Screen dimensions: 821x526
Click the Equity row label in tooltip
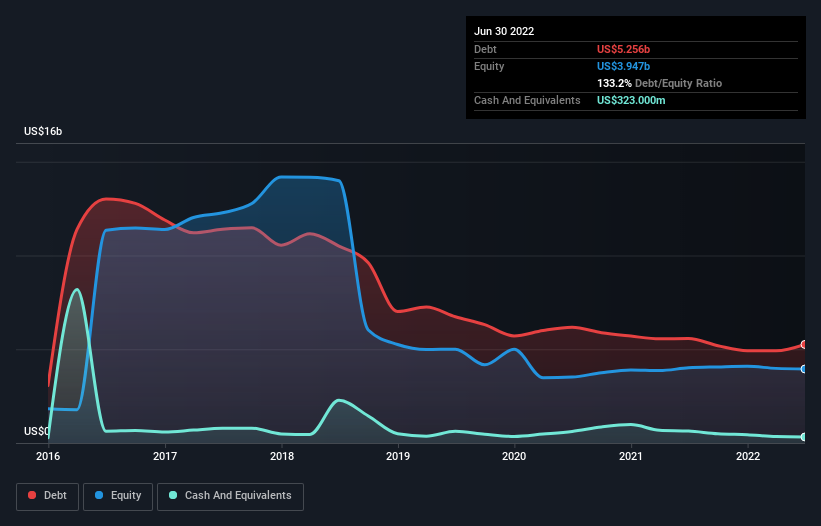(x=489, y=66)
